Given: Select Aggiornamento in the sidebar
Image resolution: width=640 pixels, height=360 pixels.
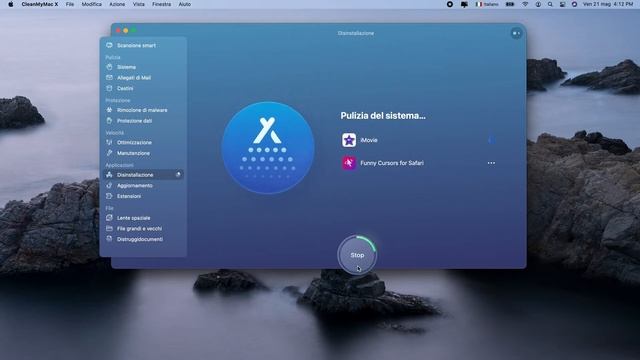Looking at the screenshot, I should pos(143,185).
